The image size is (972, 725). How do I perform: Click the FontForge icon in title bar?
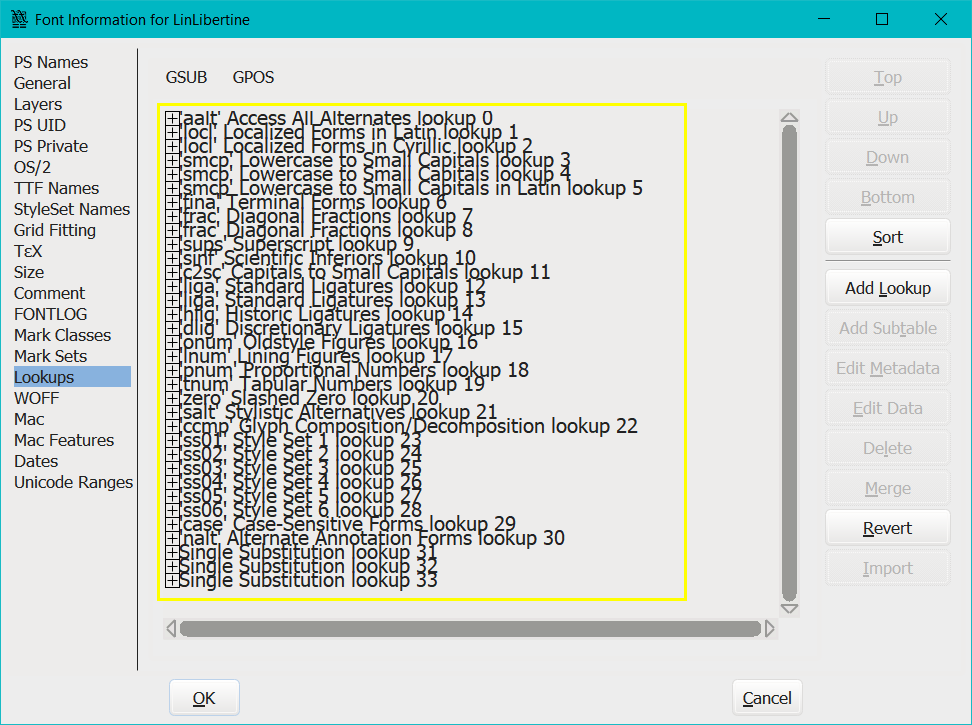19,19
